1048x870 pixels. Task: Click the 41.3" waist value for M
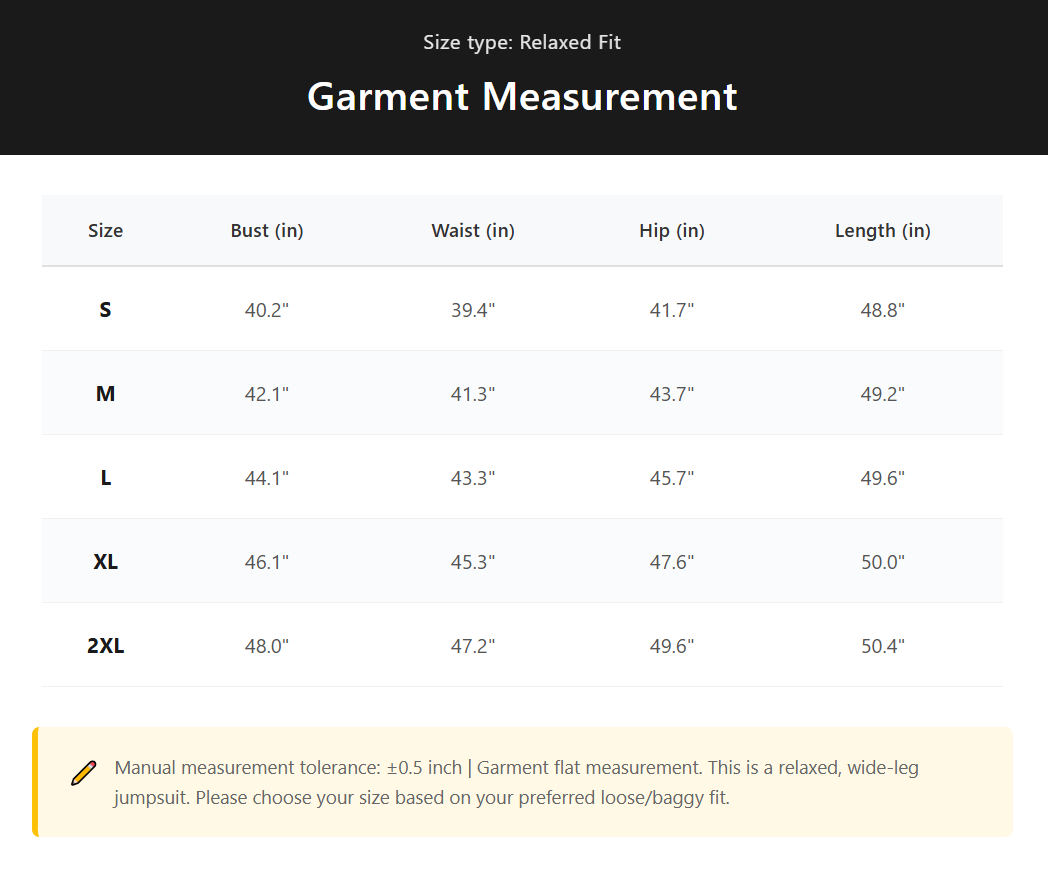473,394
